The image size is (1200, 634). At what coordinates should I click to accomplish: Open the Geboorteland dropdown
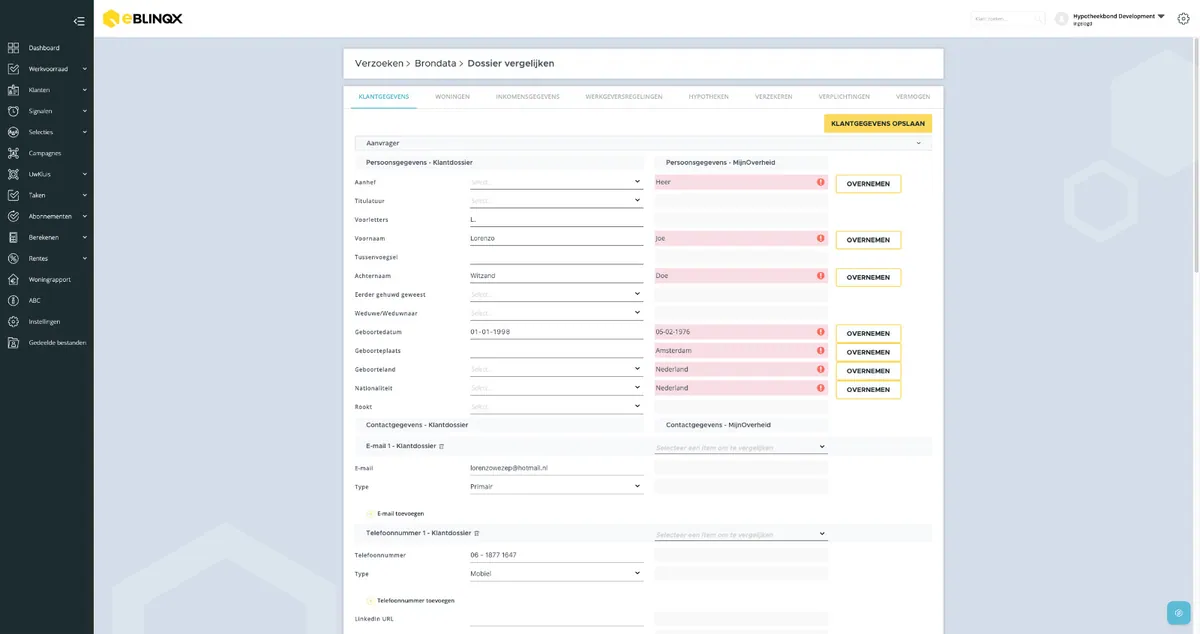[556, 369]
